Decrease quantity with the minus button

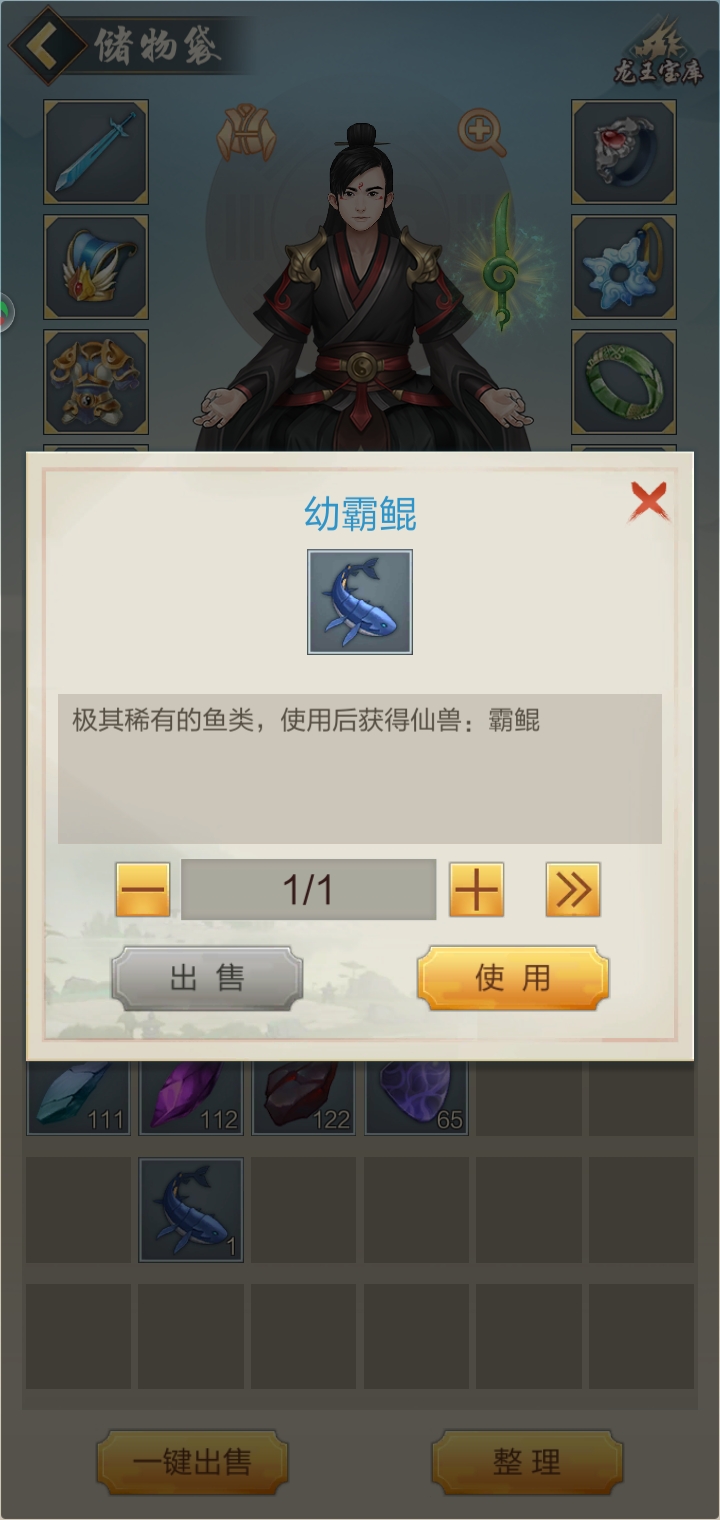click(x=143, y=889)
